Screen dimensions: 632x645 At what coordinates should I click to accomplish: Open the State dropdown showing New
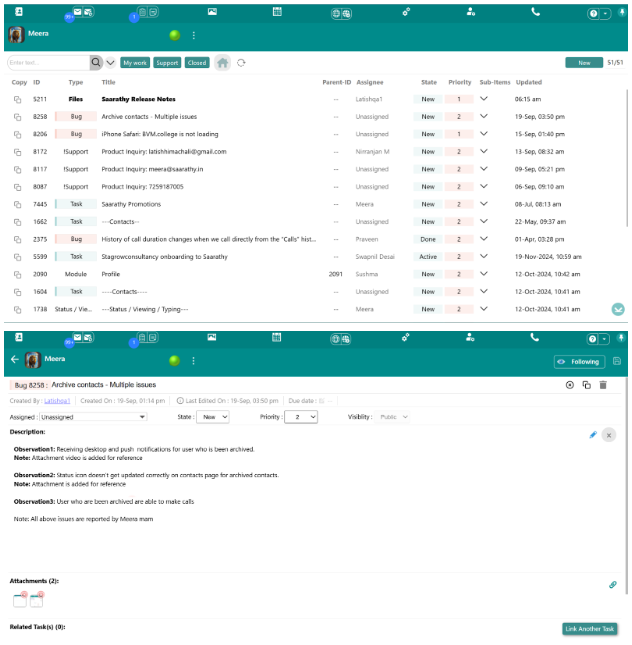[x=215, y=416]
